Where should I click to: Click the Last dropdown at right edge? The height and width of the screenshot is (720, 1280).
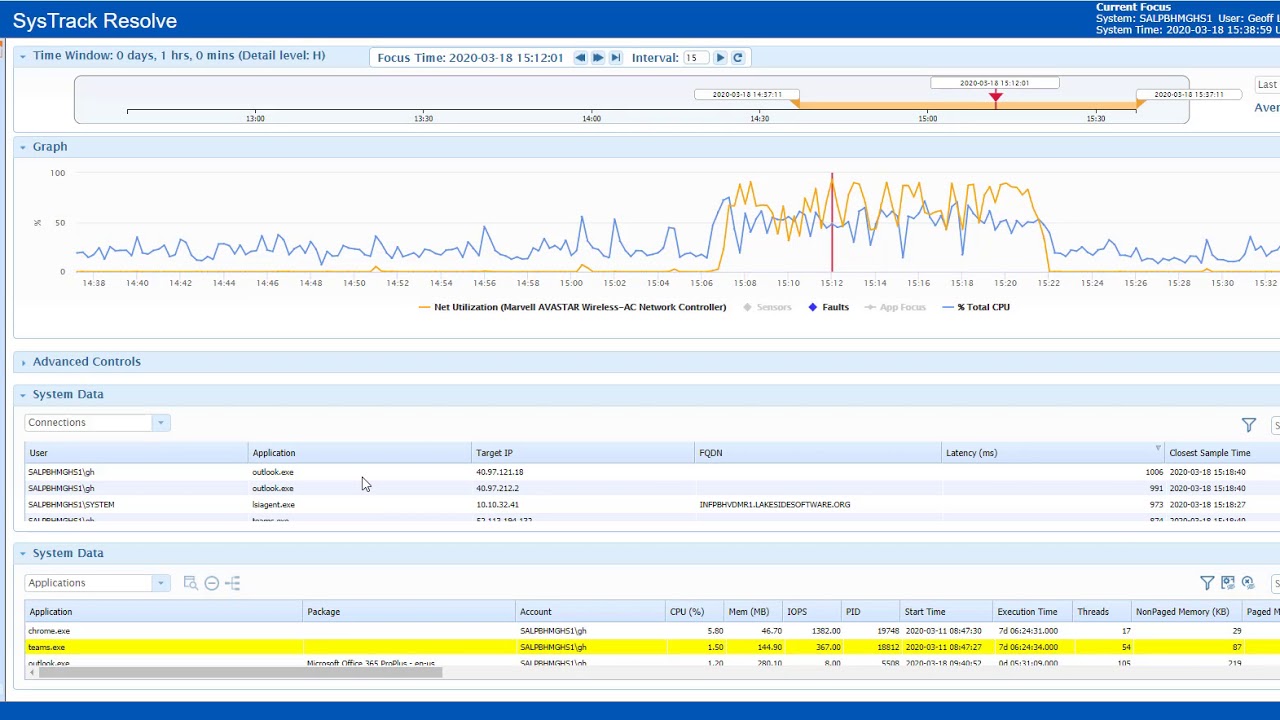point(1268,85)
